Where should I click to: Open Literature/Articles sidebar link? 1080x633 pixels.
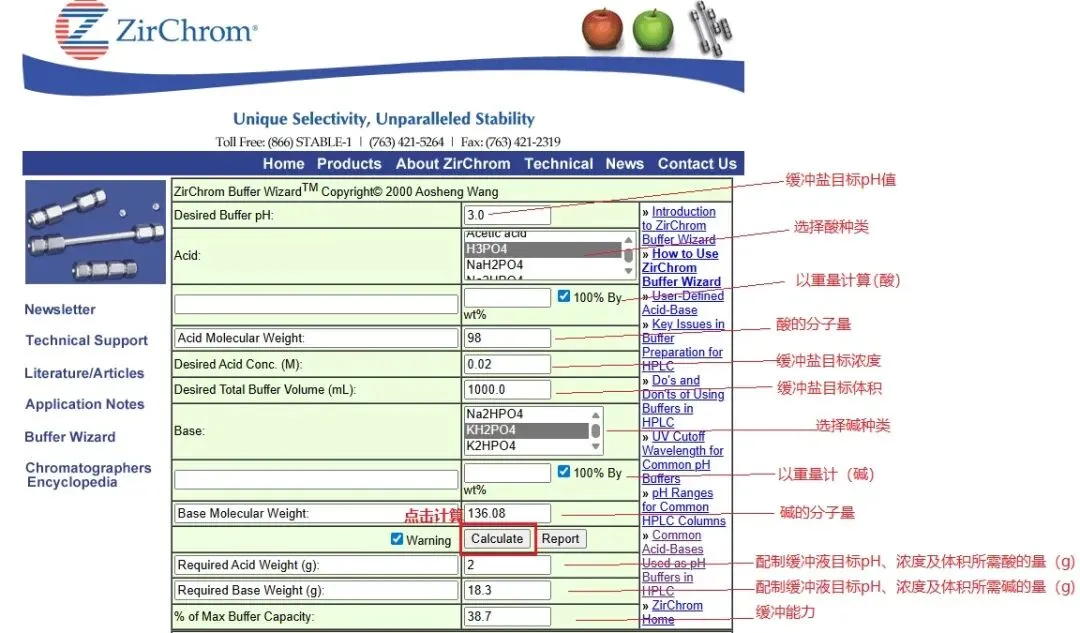[x=84, y=373]
